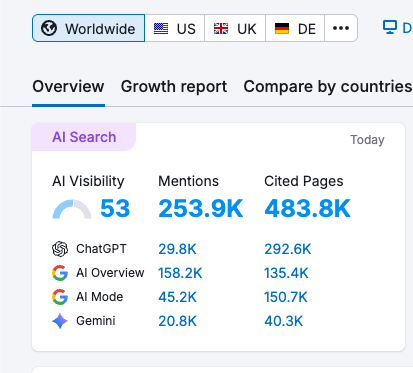Open the Overview tab

tap(68, 87)
